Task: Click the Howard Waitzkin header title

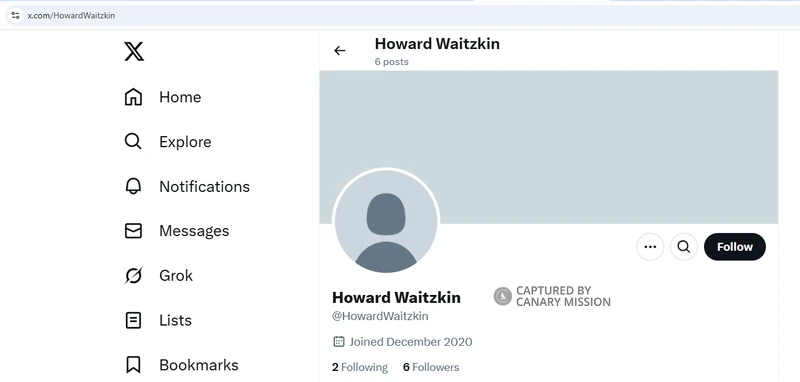Action: (437, 44)
